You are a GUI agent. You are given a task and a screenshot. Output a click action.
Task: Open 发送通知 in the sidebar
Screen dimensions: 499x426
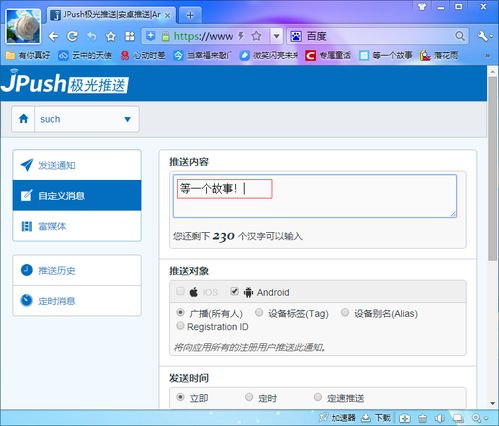tap(77, 165)
